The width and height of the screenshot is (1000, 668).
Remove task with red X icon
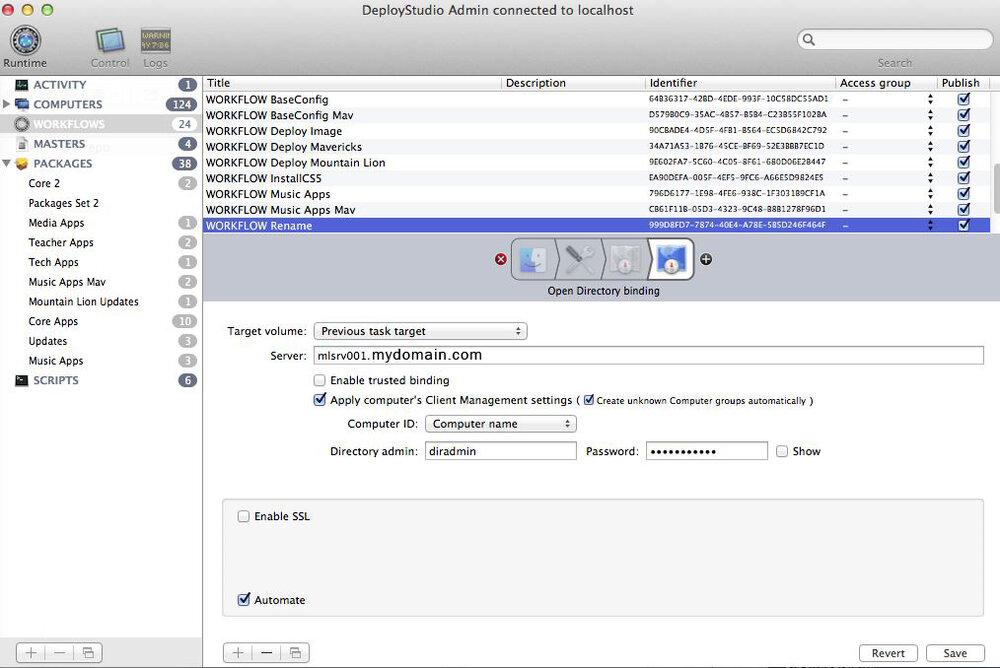501,259
